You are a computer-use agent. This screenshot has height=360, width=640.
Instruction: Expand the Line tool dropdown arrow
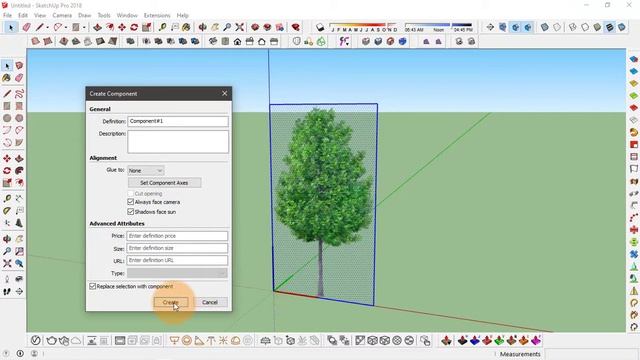[x=47, y=27]
